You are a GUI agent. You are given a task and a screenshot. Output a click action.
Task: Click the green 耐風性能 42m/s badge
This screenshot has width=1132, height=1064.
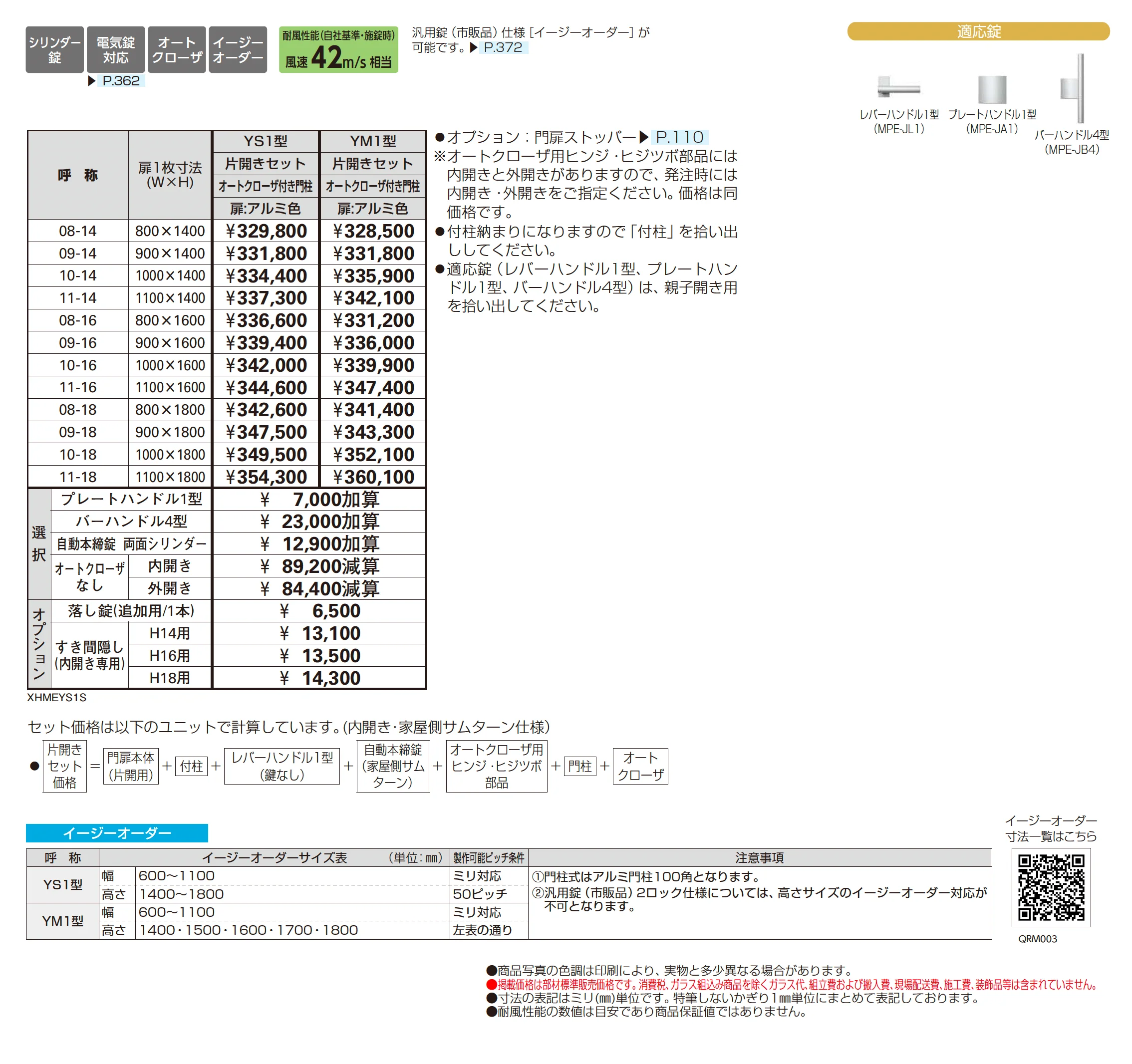[x=338, y=49]
